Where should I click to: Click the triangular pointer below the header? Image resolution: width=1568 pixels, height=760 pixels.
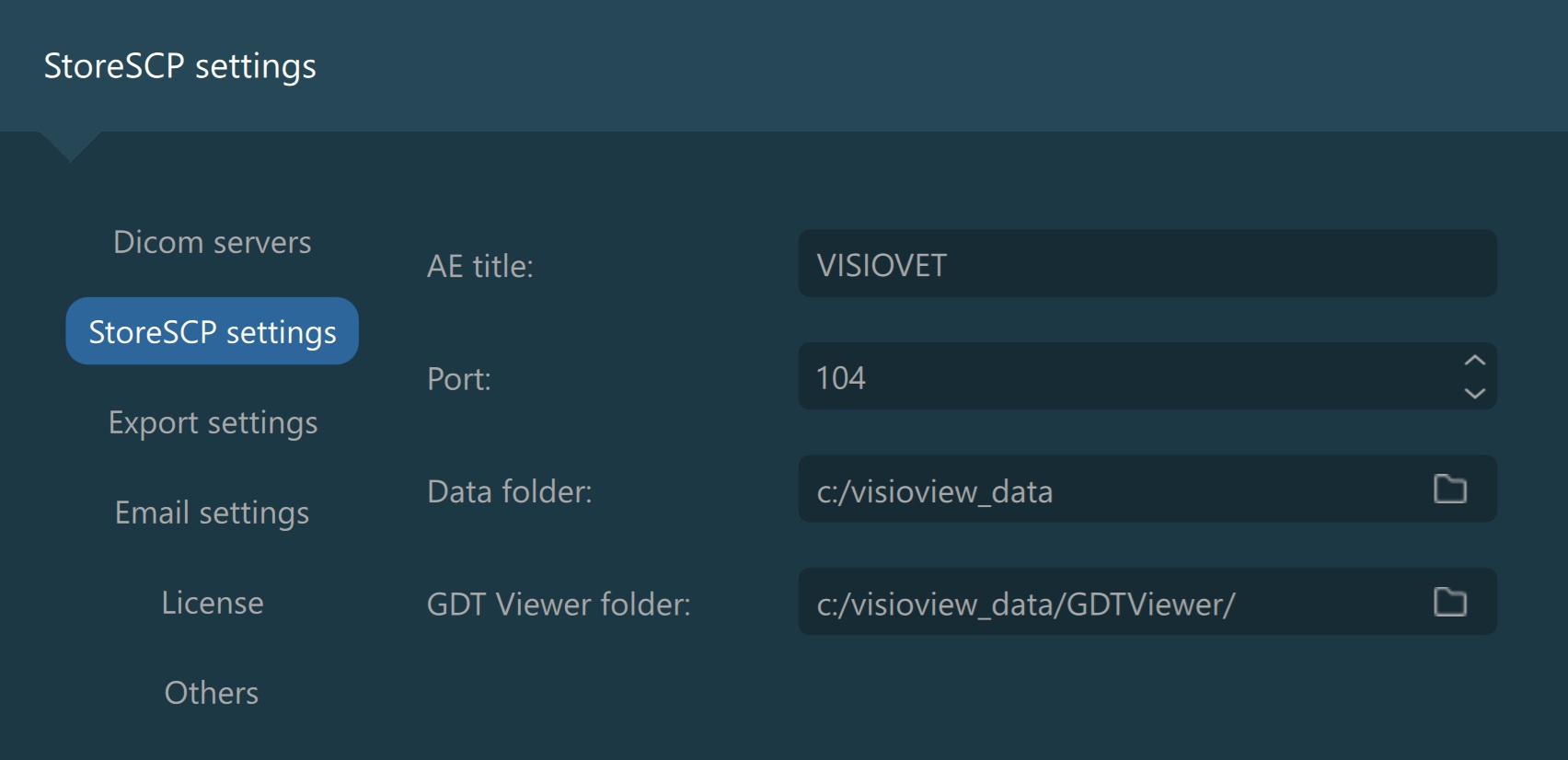(70, 144)
